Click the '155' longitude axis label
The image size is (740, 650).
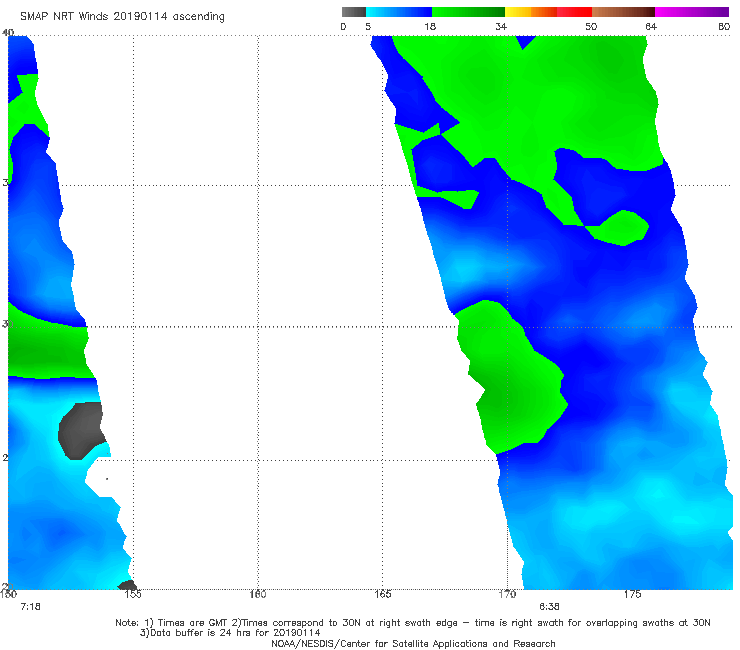click(x=133, y=594)
